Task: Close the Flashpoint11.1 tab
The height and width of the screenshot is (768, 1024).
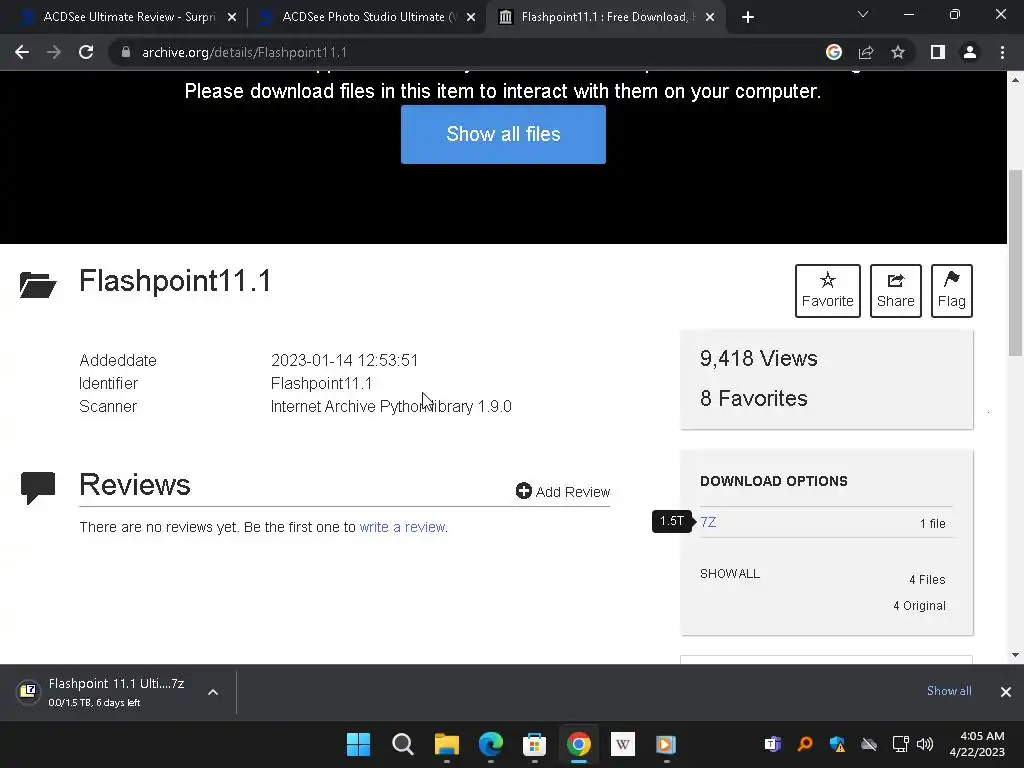Action: coord(710,17)
